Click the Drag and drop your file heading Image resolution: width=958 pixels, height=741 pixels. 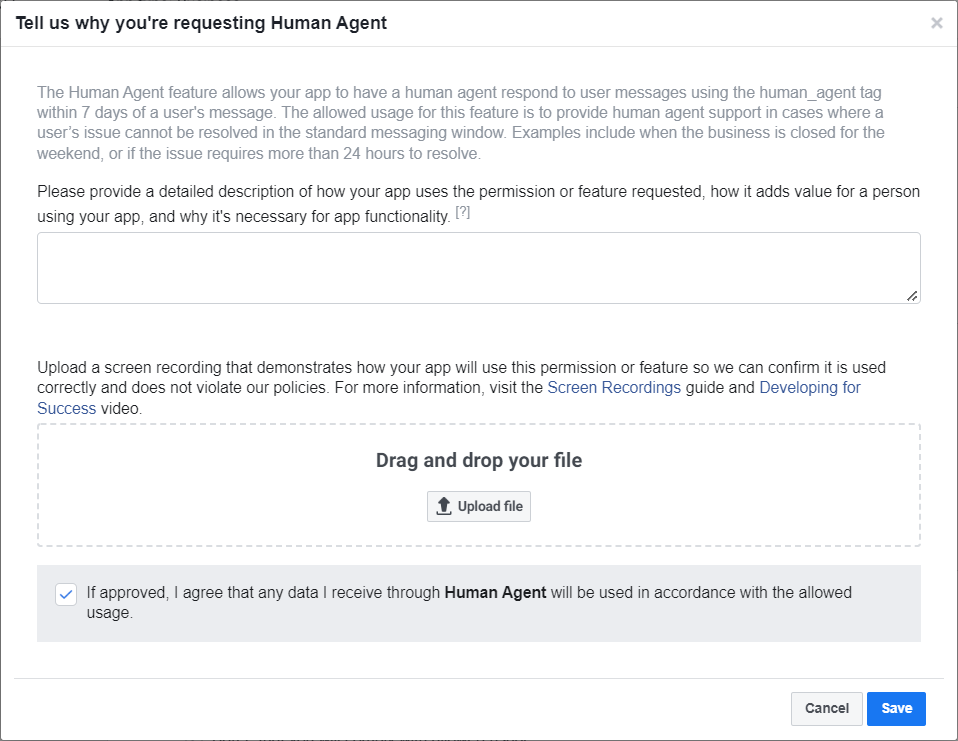479,460
